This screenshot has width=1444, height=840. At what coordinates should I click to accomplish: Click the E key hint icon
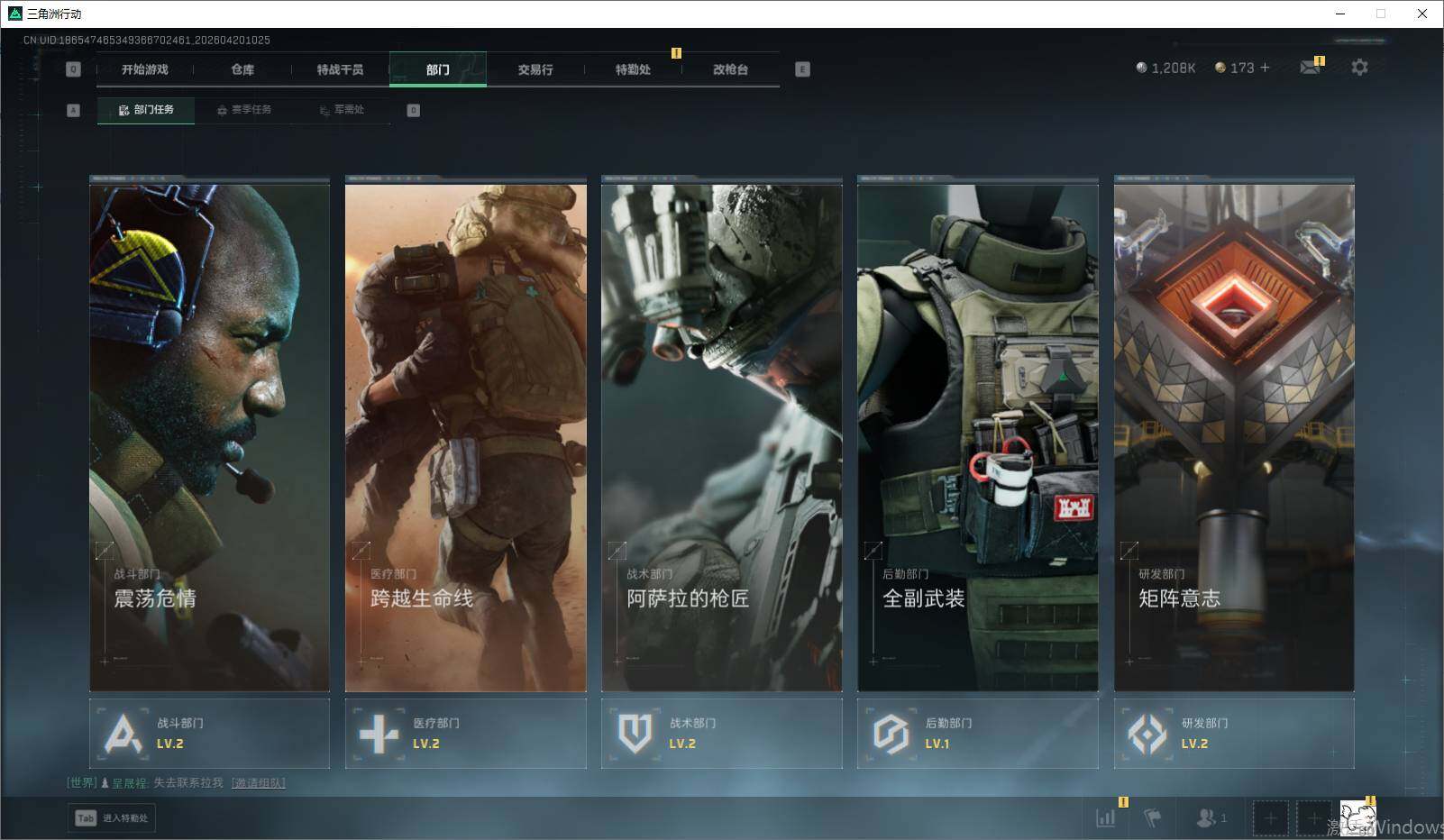pos(802,69)
